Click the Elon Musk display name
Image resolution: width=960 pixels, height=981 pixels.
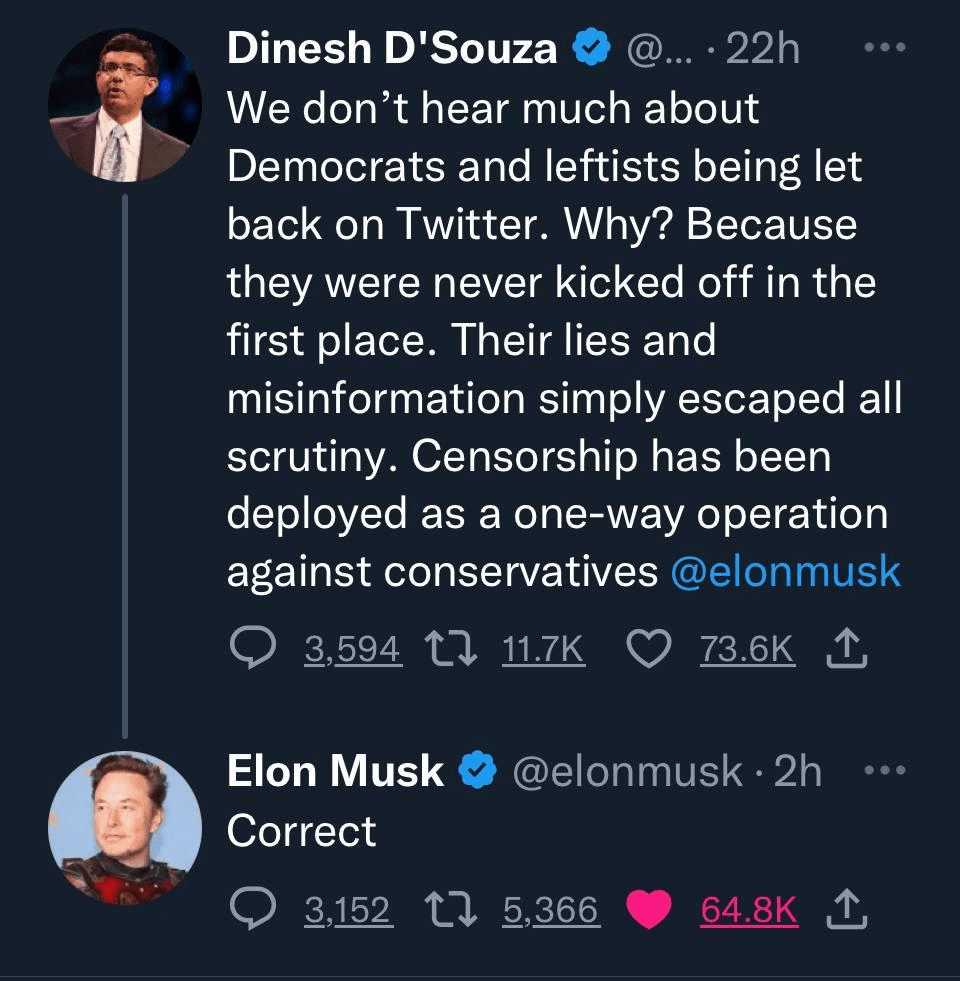pyautogui.click(x=335, y=771)
